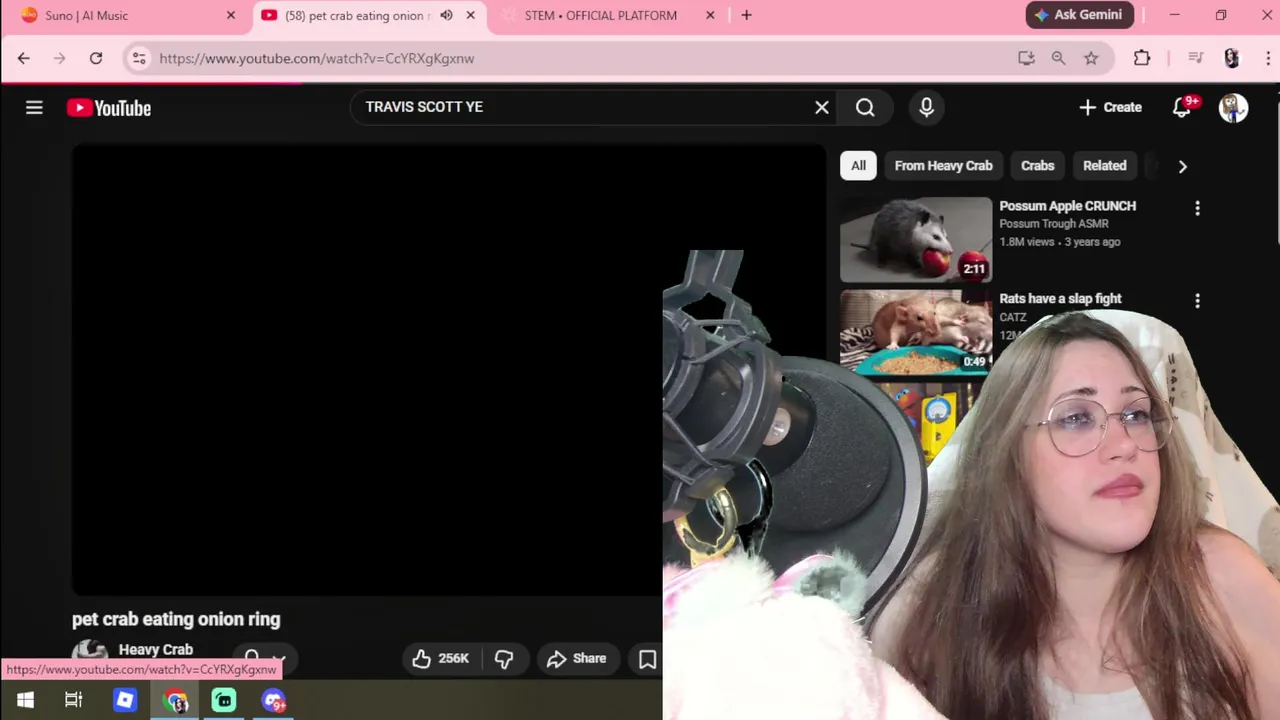1280x720 pixels.
Task: Open the Windows Start menu
Action: click(25, 700)
